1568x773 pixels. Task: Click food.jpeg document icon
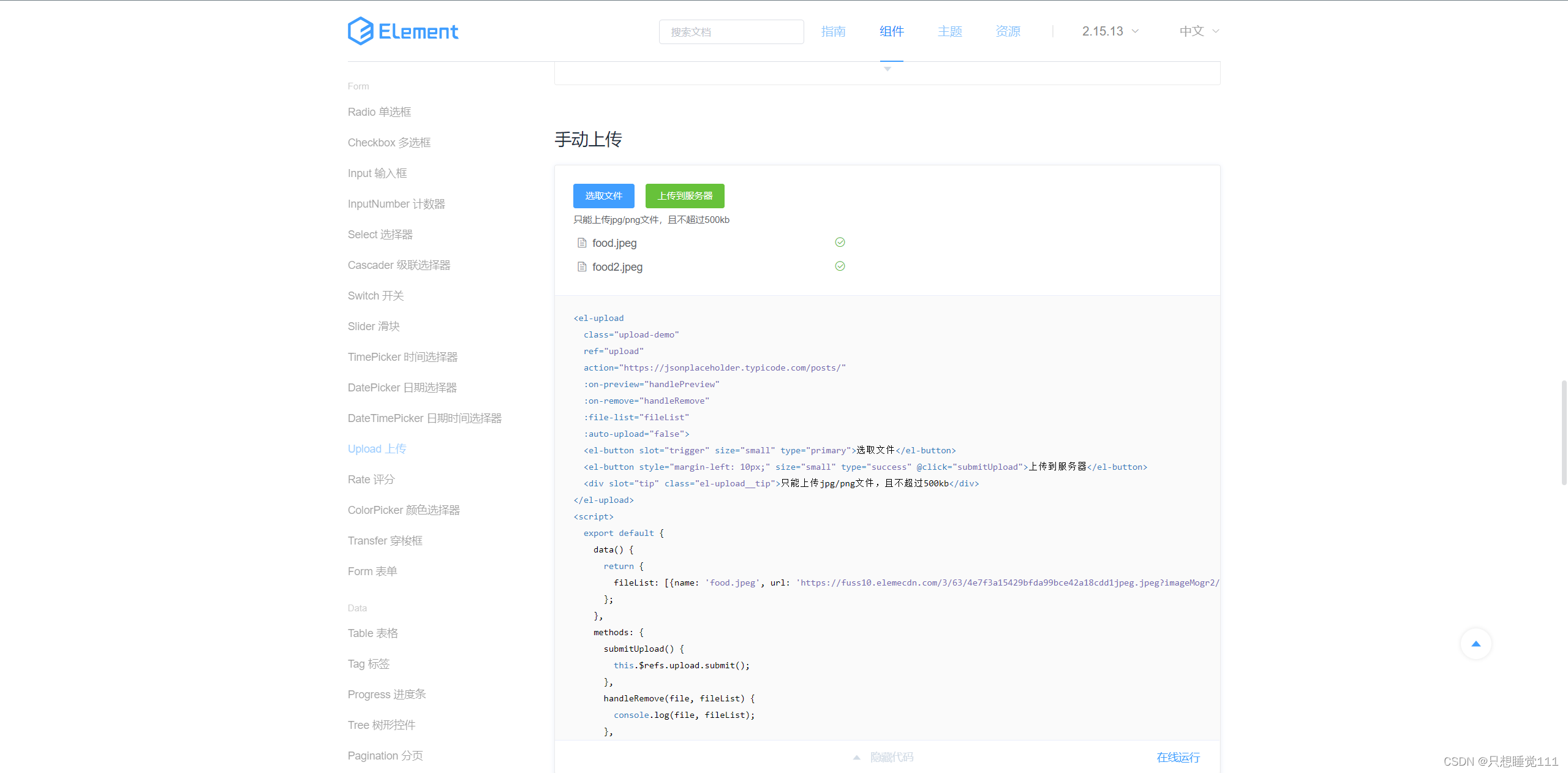(x=582, y=243)
